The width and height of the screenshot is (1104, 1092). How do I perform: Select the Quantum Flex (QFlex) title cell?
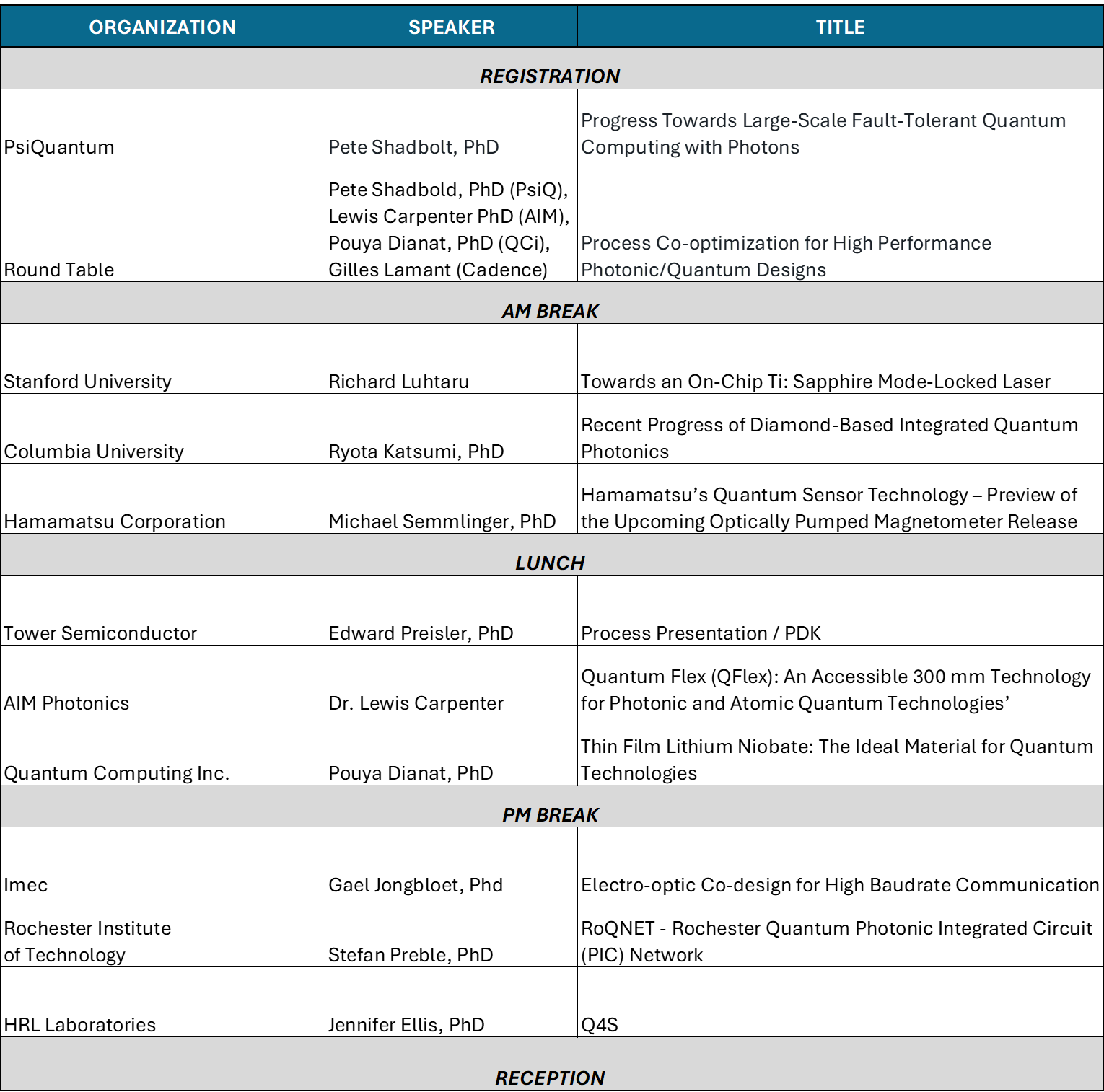(840, 680)
